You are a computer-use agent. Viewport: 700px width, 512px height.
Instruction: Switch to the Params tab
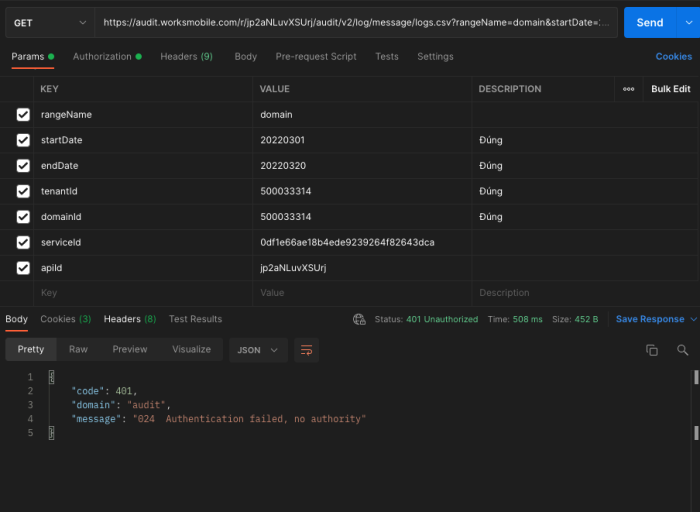coord(33,57)
